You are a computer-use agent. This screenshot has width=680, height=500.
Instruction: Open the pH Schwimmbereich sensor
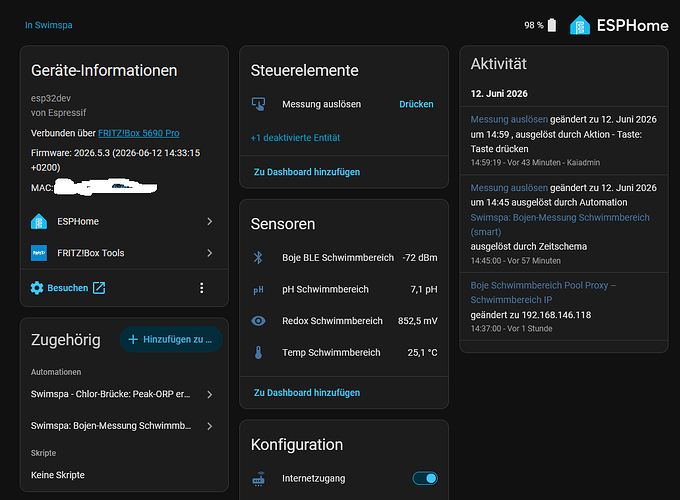[325, 289]
